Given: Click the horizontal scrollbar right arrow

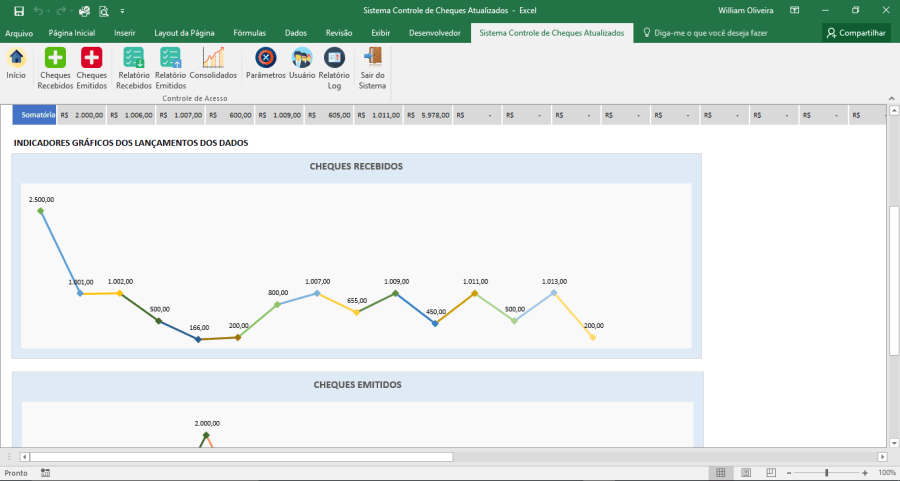Looking at the screenshot, I should point(882,457).
